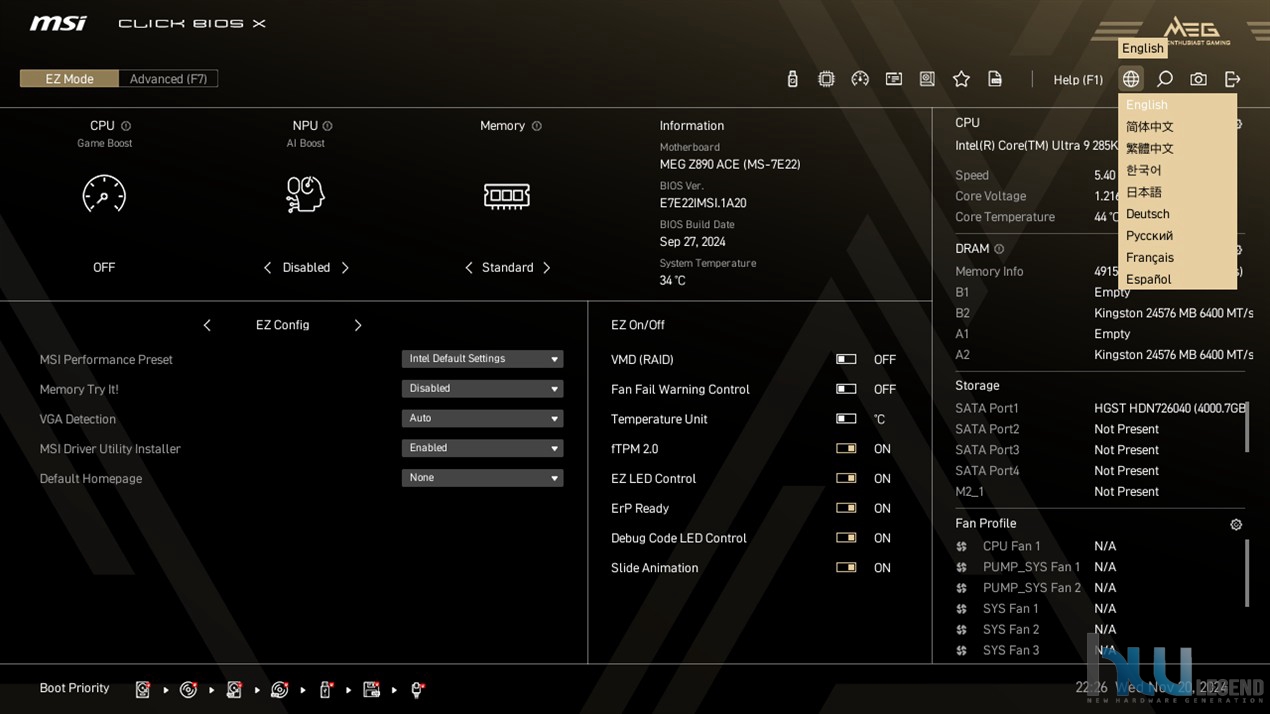Click the info icon beside DRAM
1270x714 pixels.
(999, 249)
